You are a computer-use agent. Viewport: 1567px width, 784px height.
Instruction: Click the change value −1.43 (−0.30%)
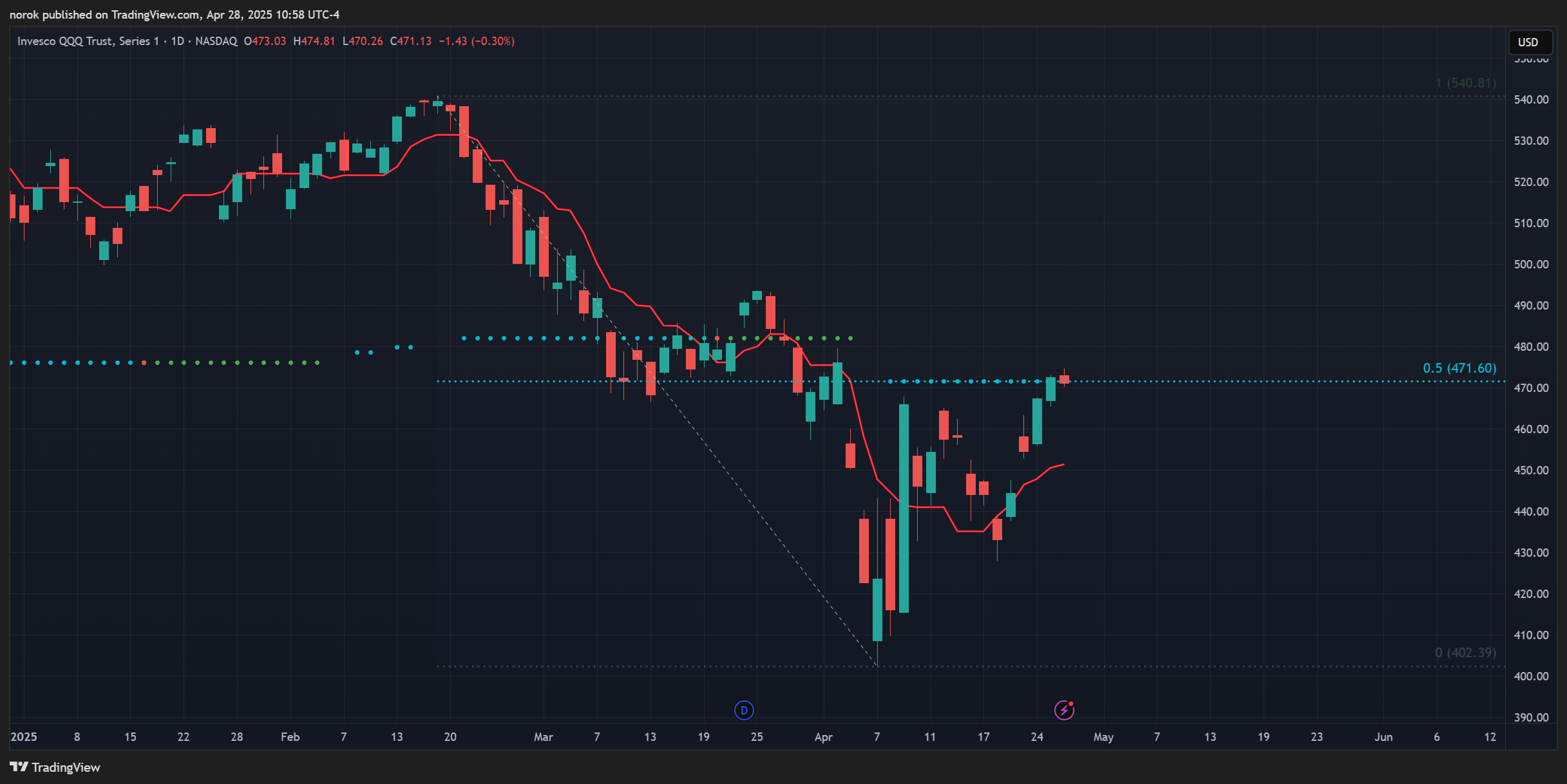[x=477, y=41]
